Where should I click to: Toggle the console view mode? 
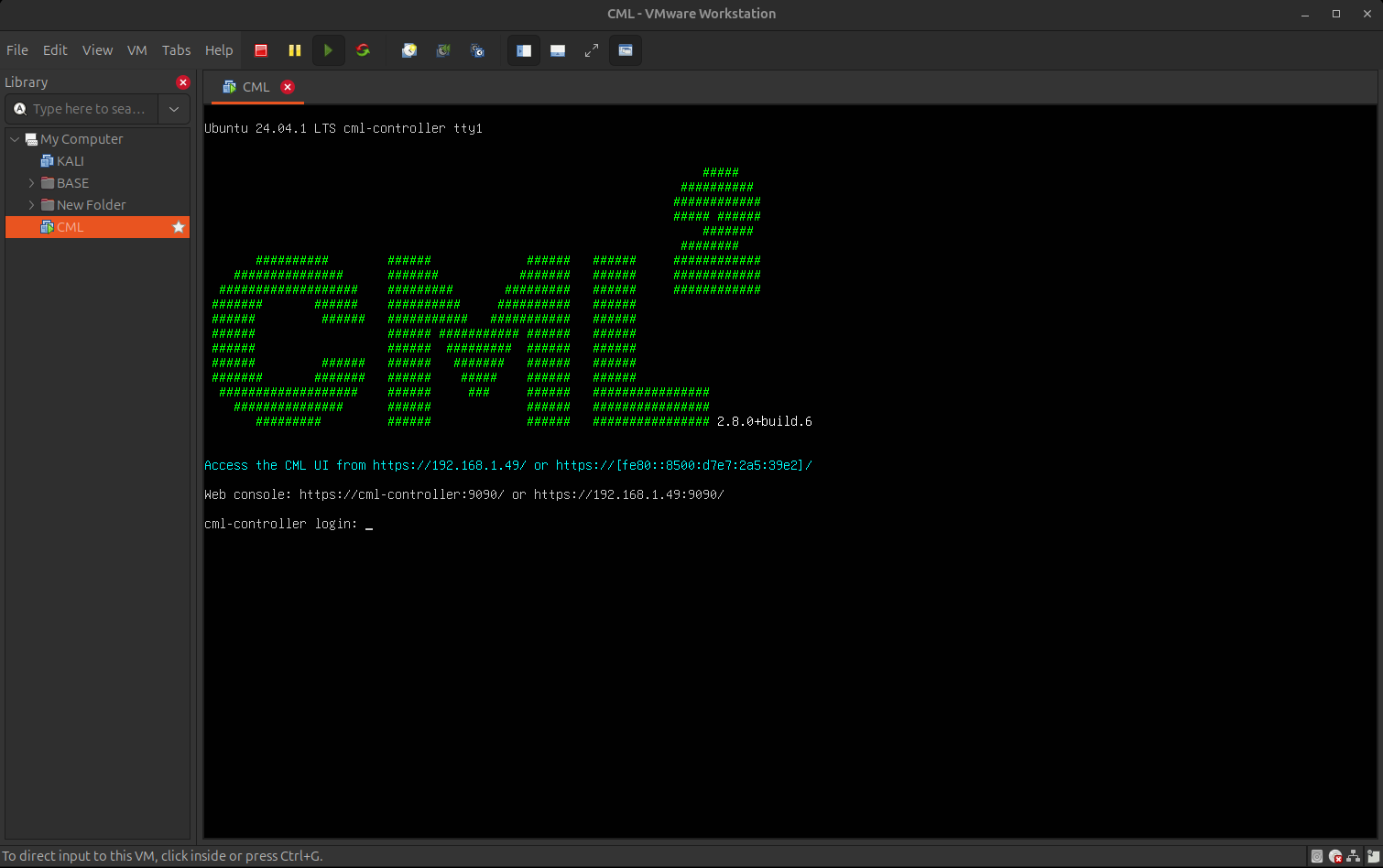pos(626,50)
